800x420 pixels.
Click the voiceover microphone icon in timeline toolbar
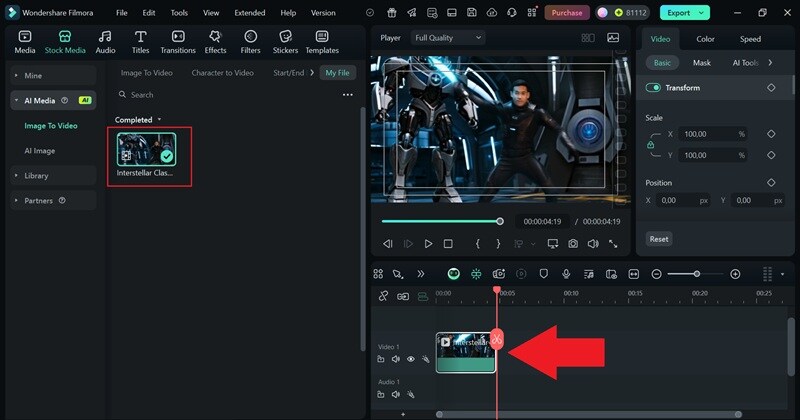coord(566,274)
